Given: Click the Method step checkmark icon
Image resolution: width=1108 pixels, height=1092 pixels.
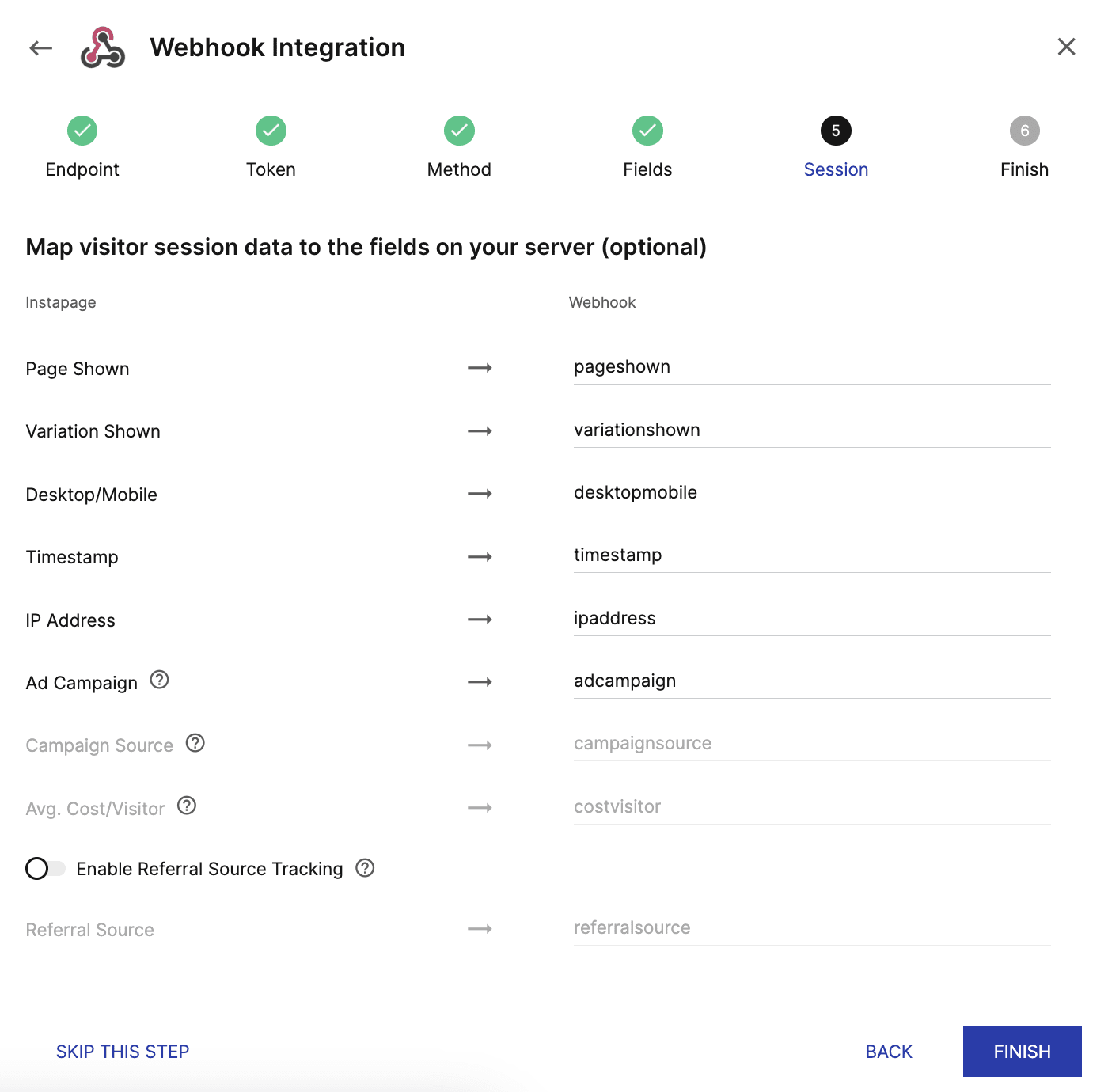Looking at the screenshot, I should point(459,131).
